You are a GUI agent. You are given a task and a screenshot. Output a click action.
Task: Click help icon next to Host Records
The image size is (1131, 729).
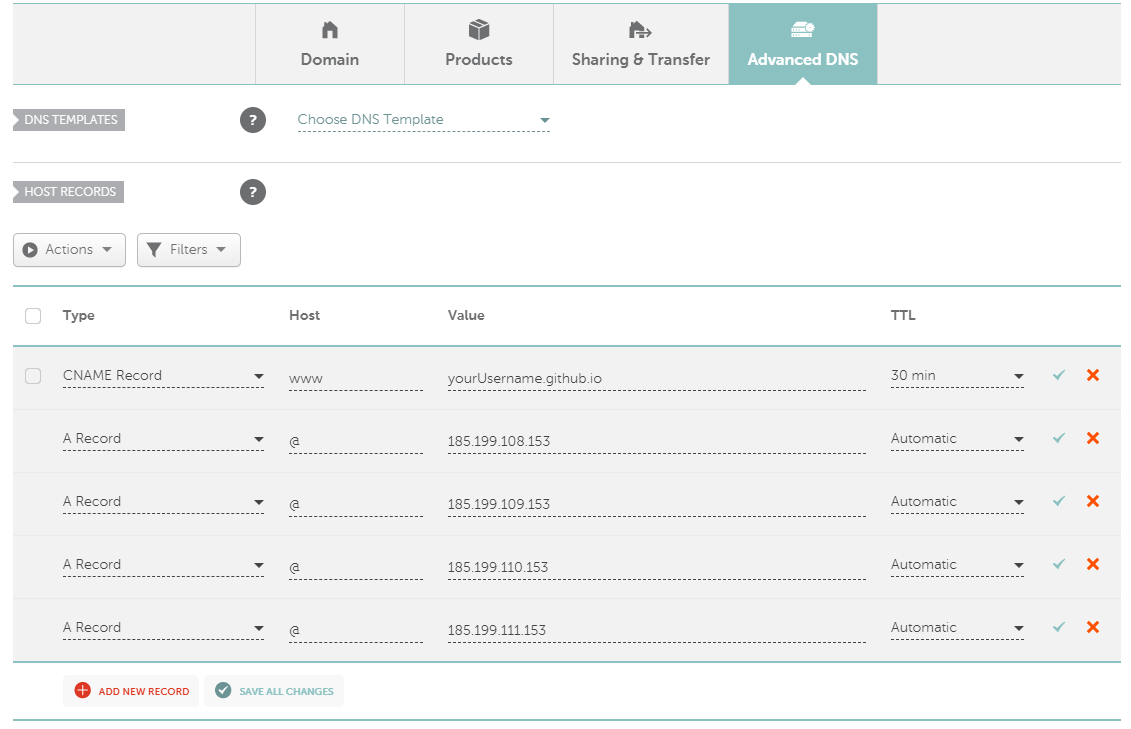[253, 192]
